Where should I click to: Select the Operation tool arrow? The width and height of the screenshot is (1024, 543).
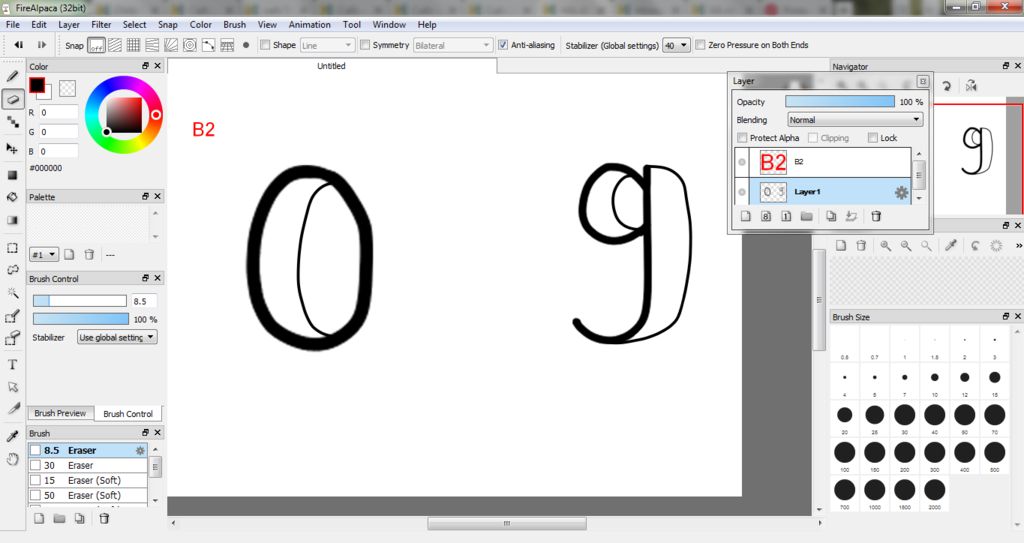click(12, 387)
